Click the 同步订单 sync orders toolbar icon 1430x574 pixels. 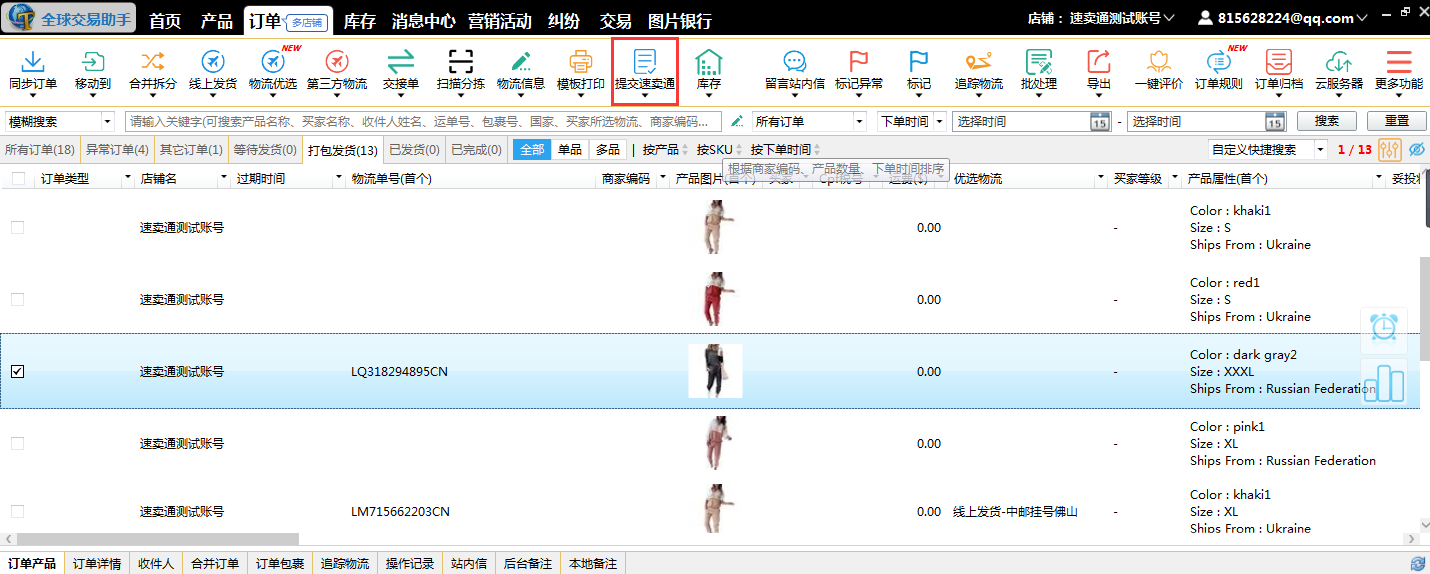tap(33, 63)
